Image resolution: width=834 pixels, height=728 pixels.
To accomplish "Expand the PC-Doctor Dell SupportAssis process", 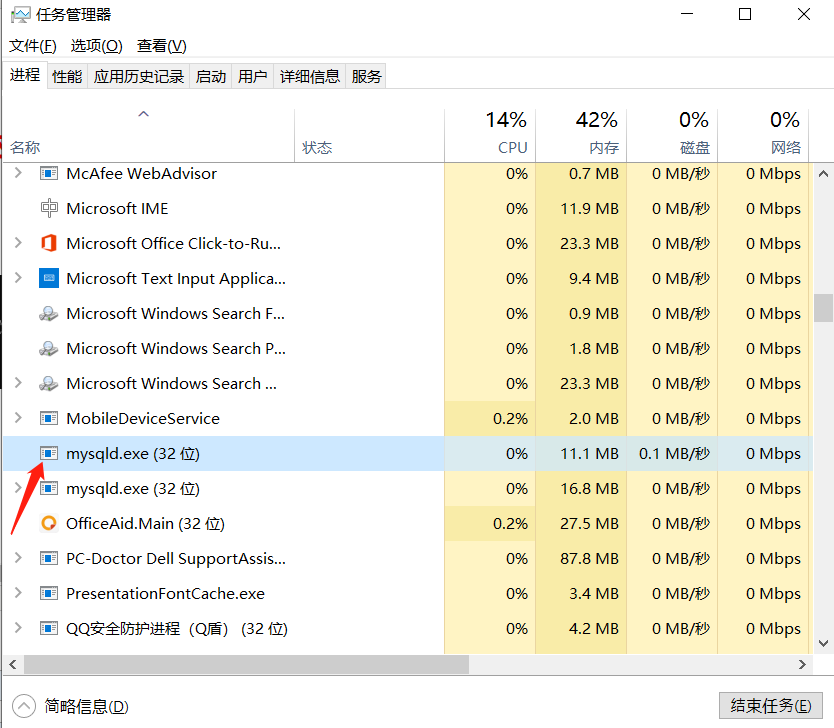I will click(18, 558).
